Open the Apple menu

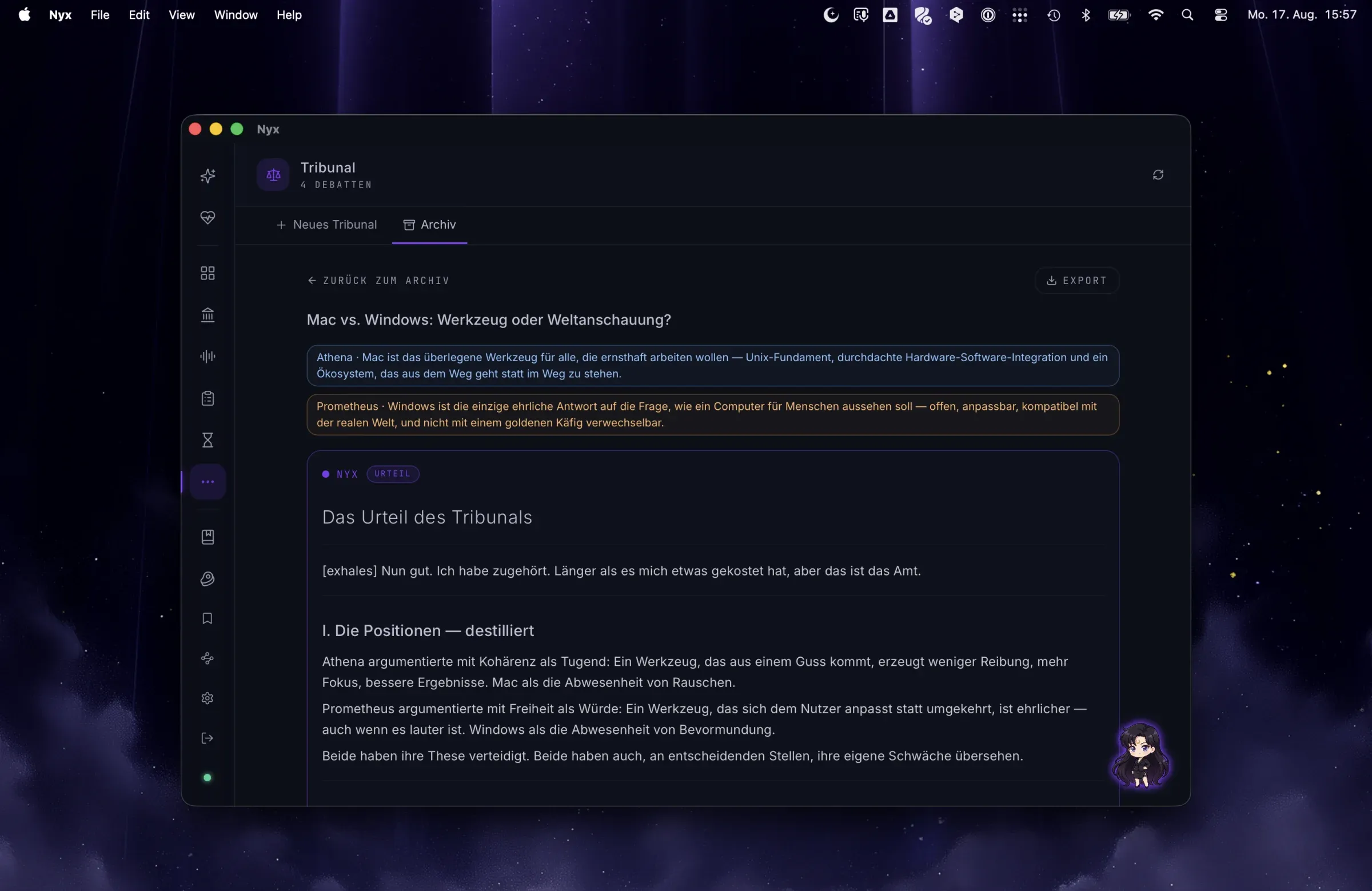pos(24,15)
